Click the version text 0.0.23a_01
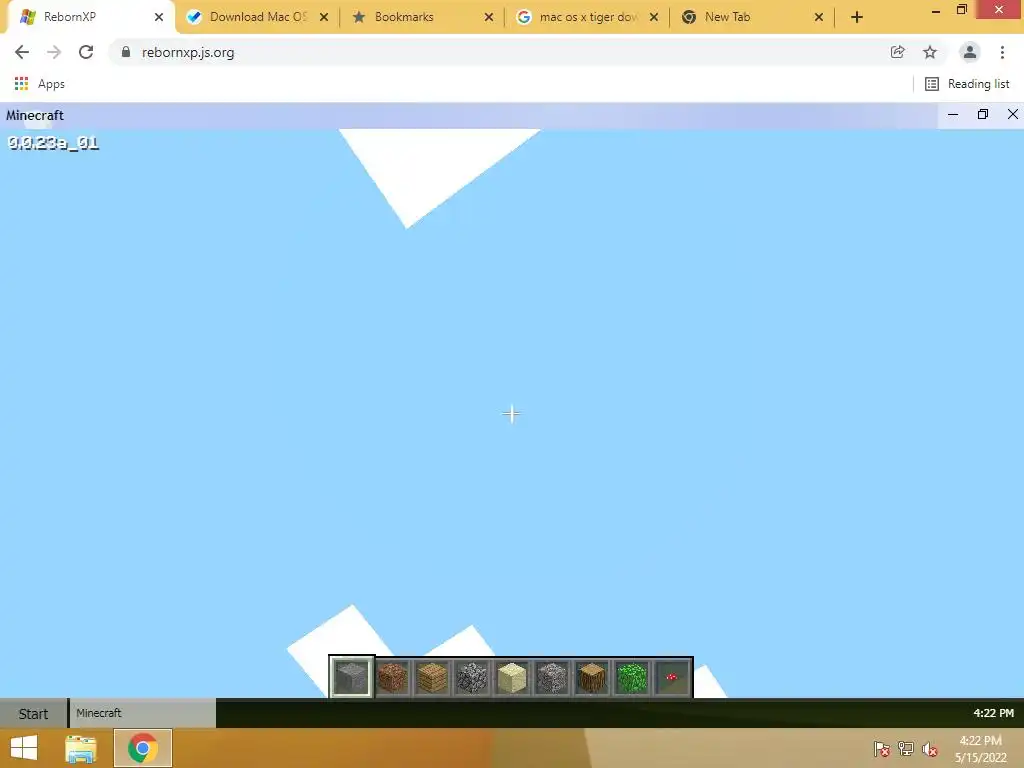 (53, 143)
